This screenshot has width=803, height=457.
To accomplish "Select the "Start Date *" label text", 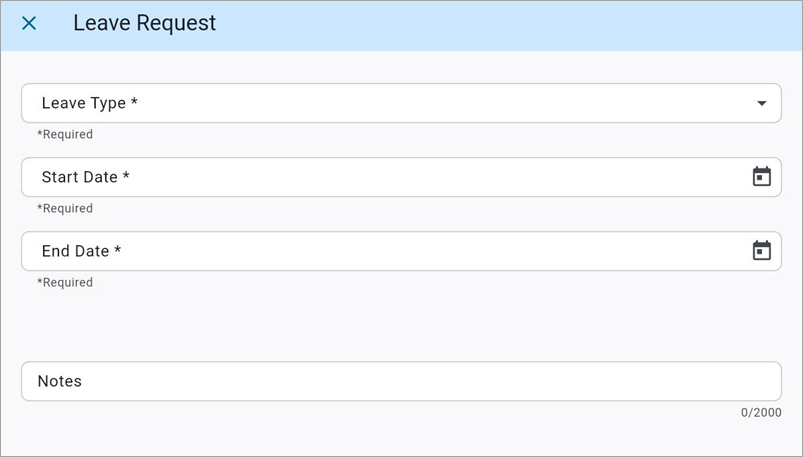I will (x=85, y=177).
